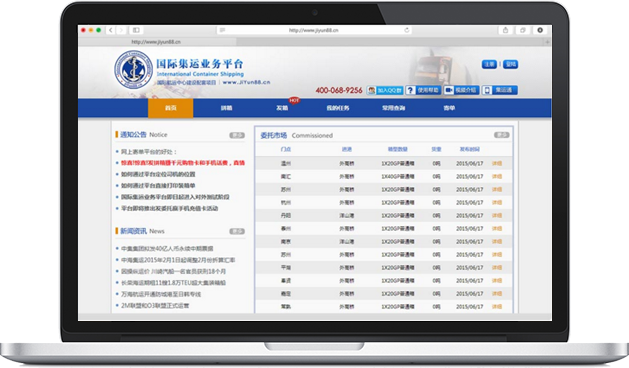The height and width of the screenshot is (368, 629).
Task: Open the Safari share button
Action: click(505, 30)
